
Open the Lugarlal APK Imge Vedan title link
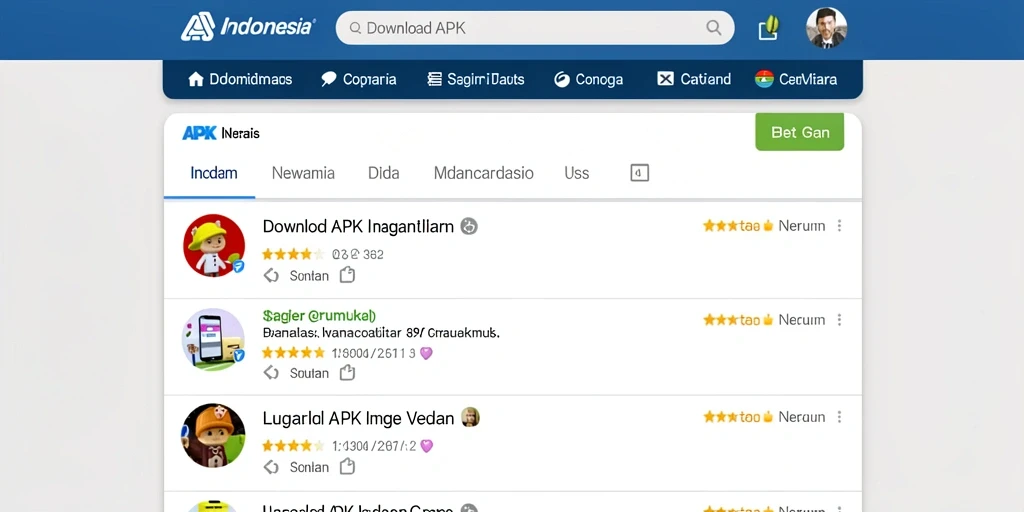click(x=358, y=418)
